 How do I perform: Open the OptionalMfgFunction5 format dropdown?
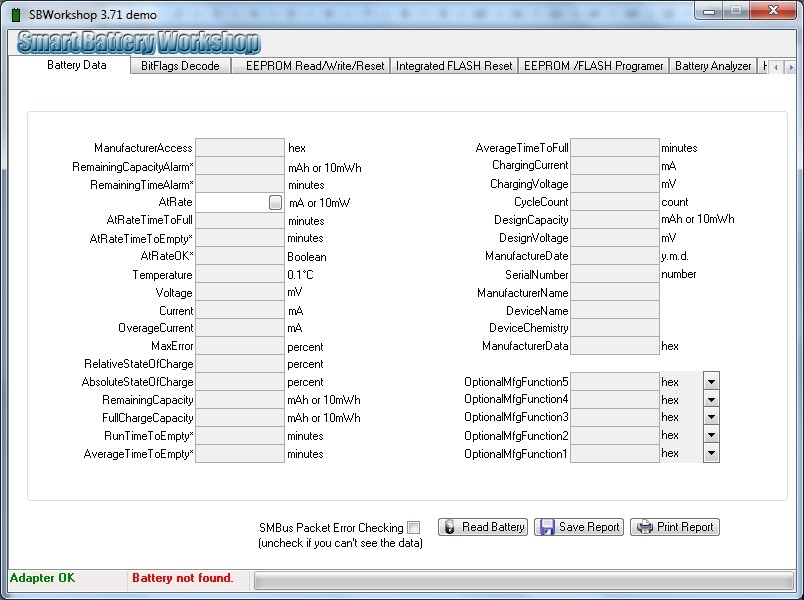click(711, 382)
